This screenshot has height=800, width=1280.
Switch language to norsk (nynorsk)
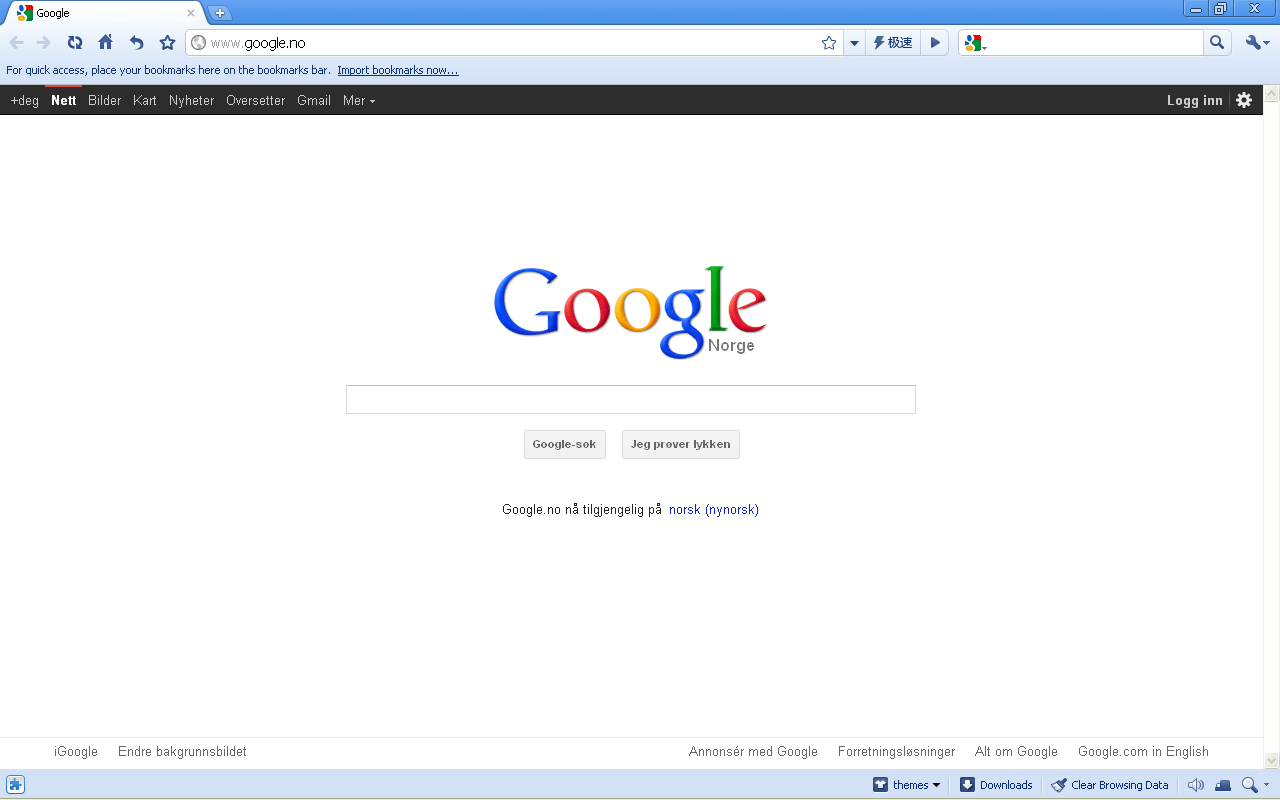(x=714, y=509)
